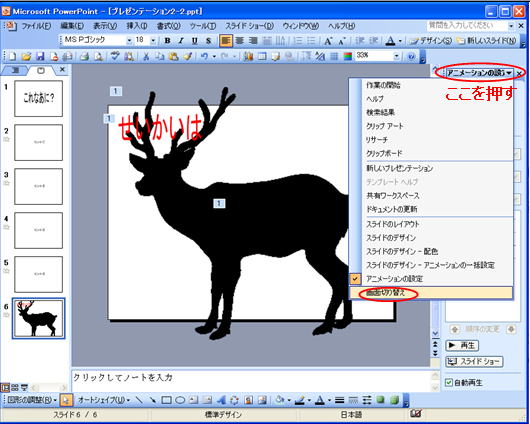Choose 新しいプレゼンテーション from the pane menu
The width and height of the screenshot is (530, 424).
pyautogui.click(x=431, y=168)
